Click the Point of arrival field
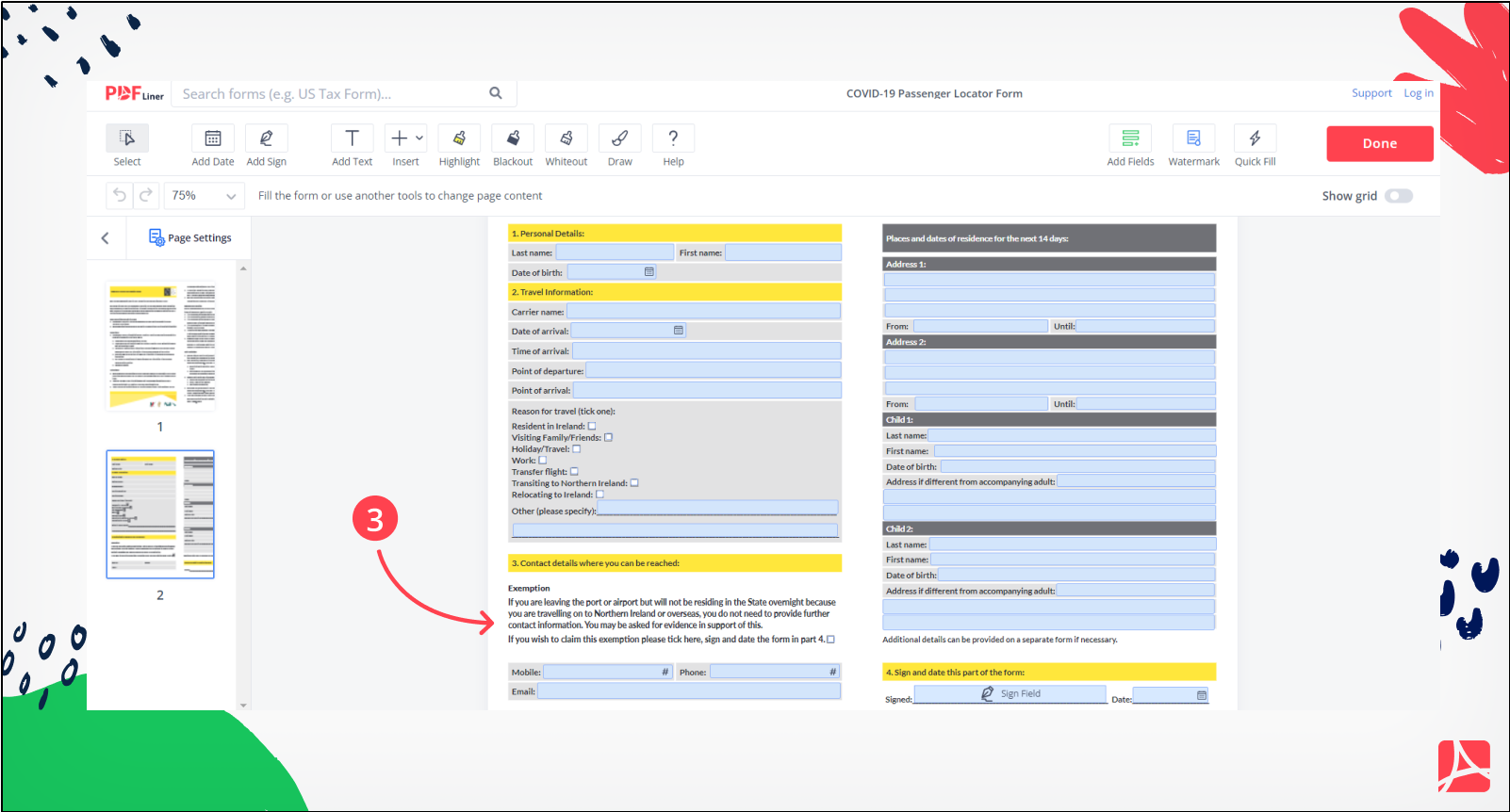This screenshot has width=1510, height=812. point(707,390)
